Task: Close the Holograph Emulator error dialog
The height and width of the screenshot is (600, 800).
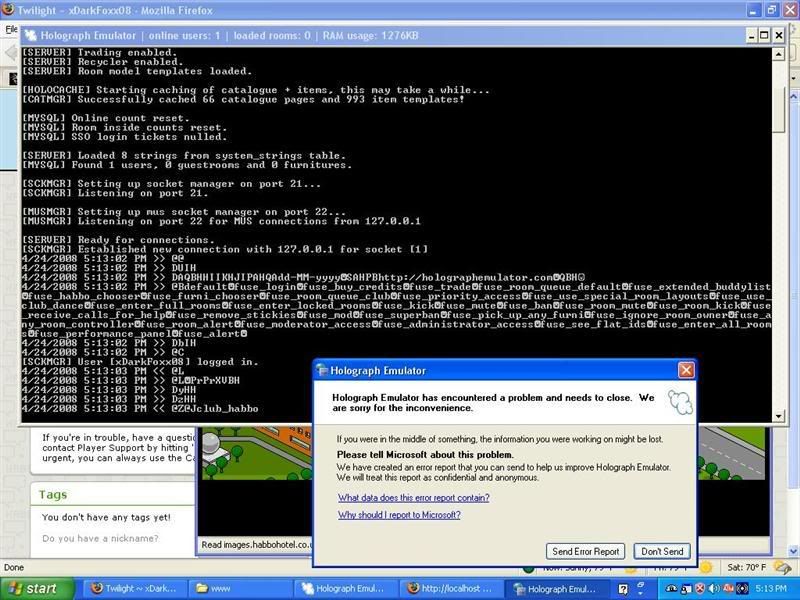Action: pyautogui.click(x=686, y=369)
